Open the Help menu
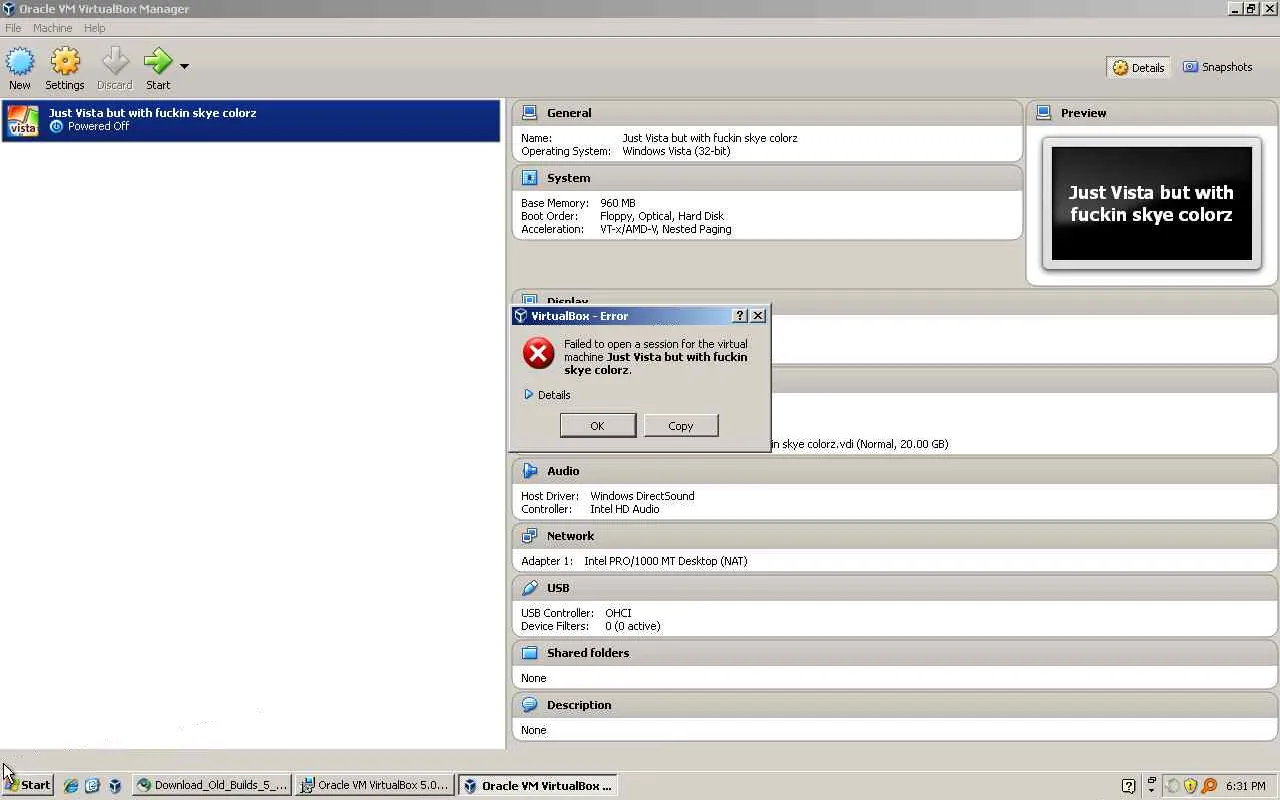 (94, 28)
